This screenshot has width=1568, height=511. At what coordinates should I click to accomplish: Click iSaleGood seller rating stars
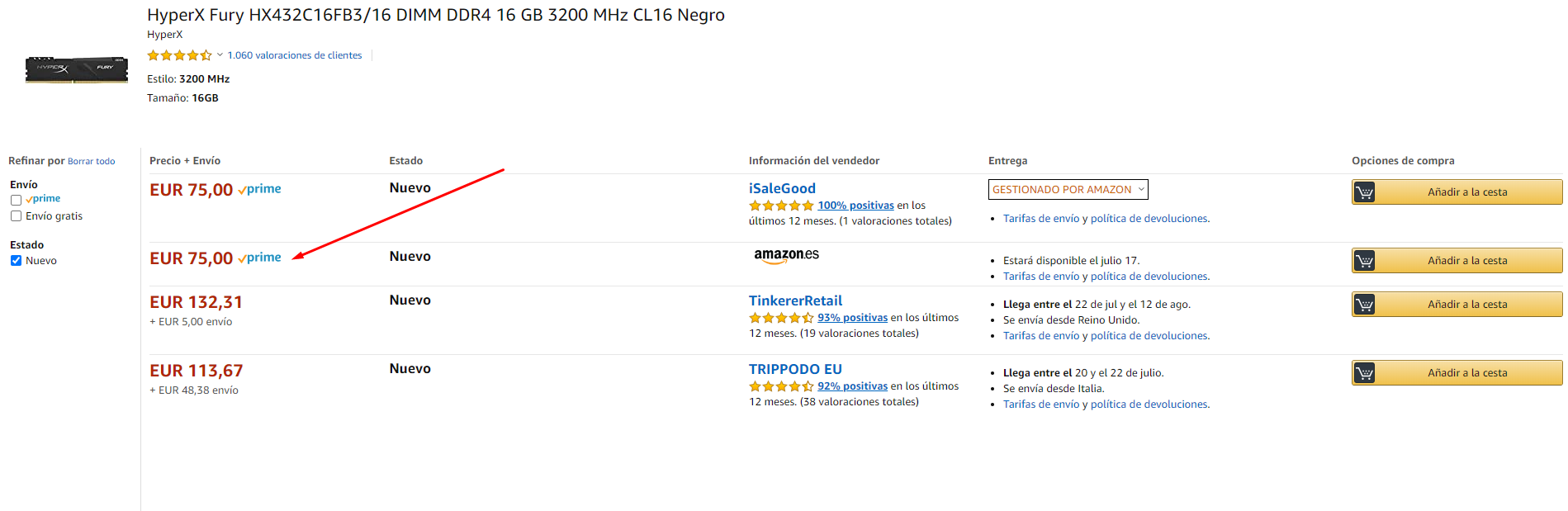click(781, 206)
